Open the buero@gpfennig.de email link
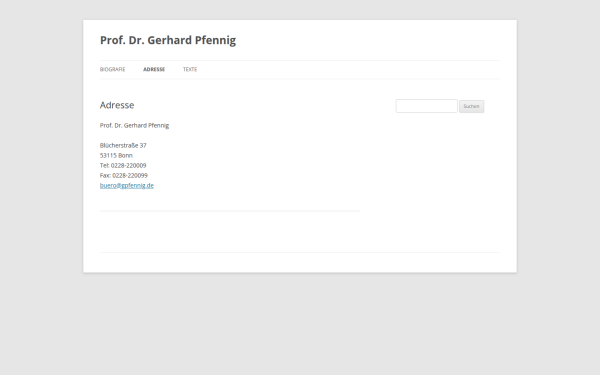600x375 pixels. (x=127, y=186)
